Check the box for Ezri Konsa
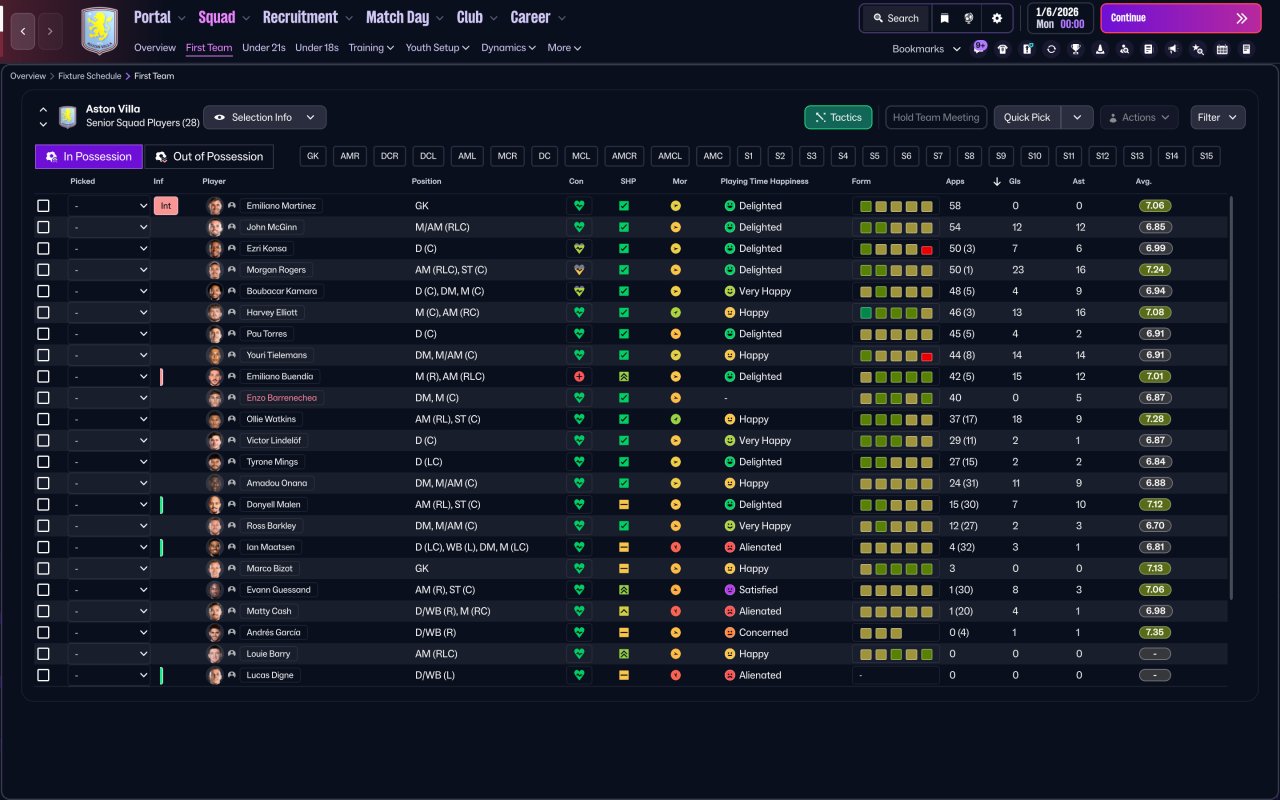 (43, 249)
